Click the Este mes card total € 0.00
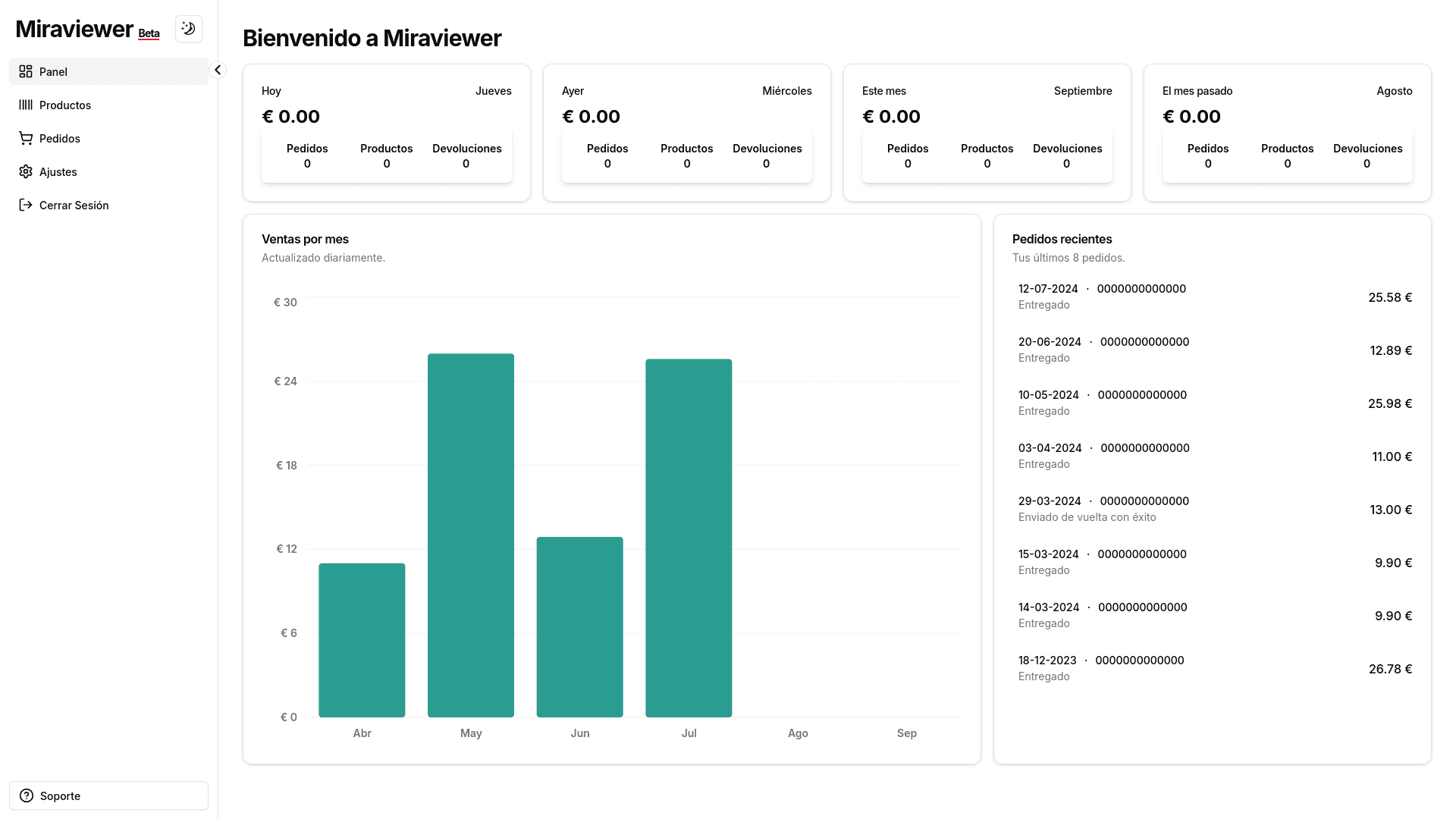 (892, 117)
